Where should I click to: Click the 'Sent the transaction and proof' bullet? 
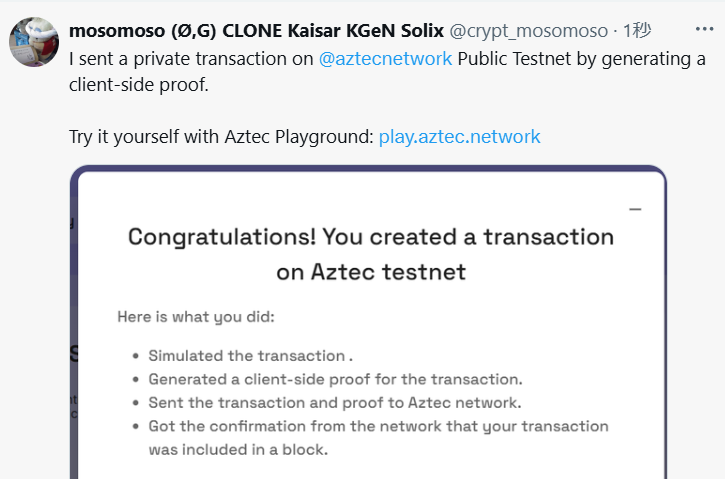[x=335, y=403]
